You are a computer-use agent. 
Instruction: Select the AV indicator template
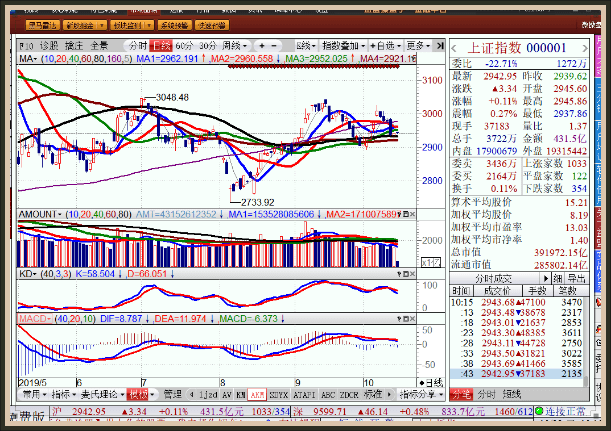pos(227,395)
